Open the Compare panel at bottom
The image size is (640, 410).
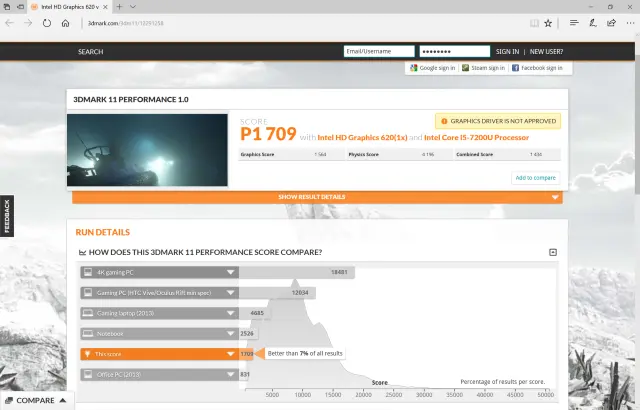coord(37,400)
